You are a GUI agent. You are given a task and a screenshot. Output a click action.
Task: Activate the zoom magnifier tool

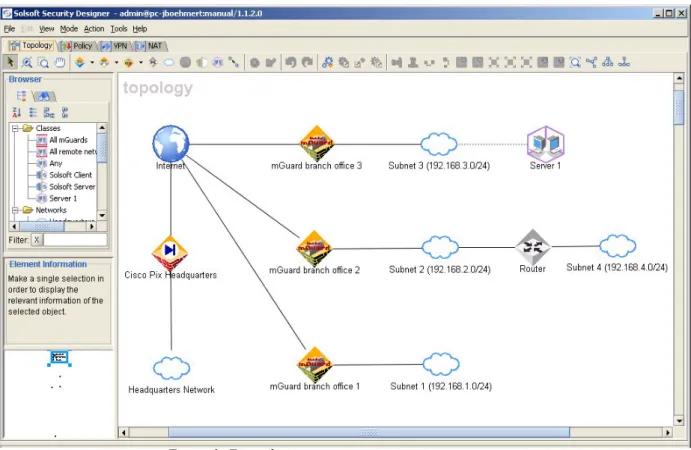pyautogui.click(x=27, y=63)
